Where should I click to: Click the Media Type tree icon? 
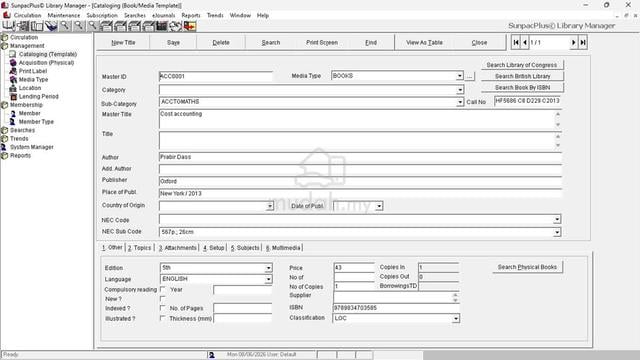13,80
